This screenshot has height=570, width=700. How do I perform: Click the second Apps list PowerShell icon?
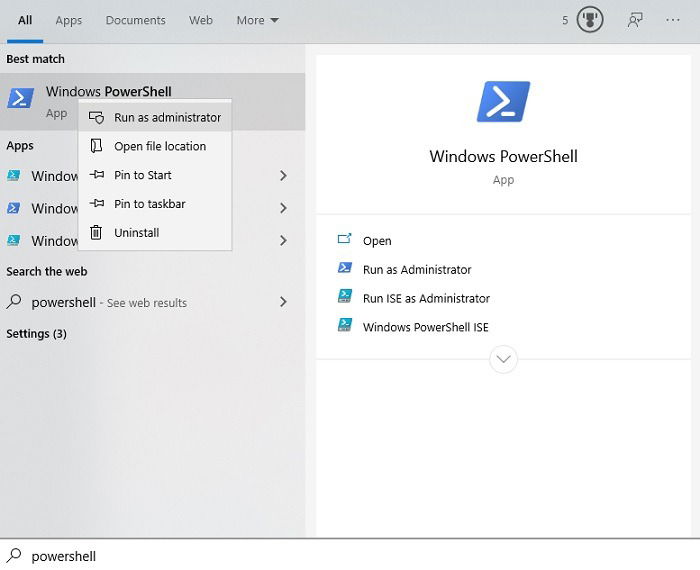coord(13,208)
